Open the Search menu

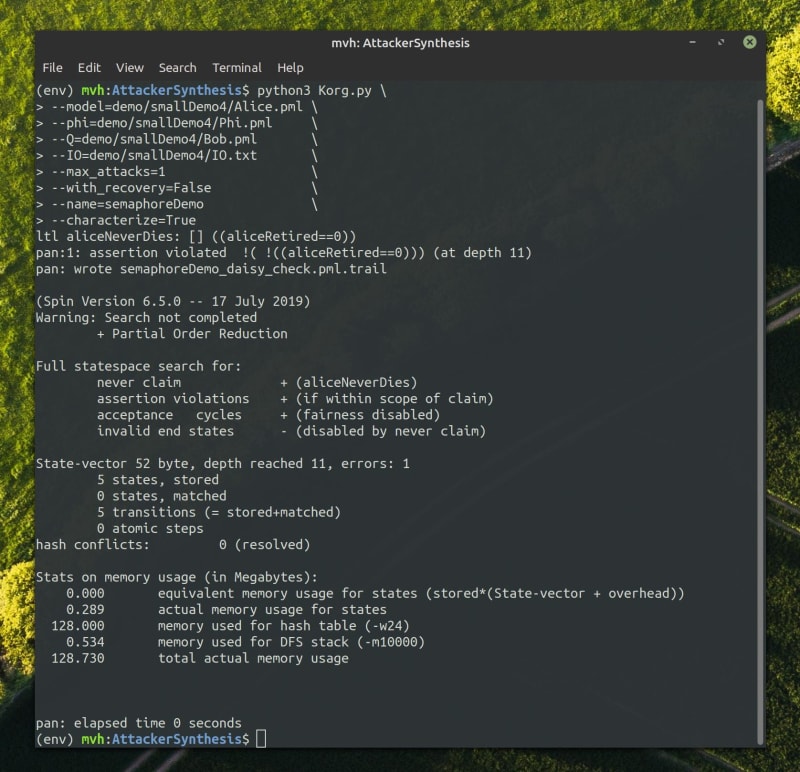pos(177,68)
